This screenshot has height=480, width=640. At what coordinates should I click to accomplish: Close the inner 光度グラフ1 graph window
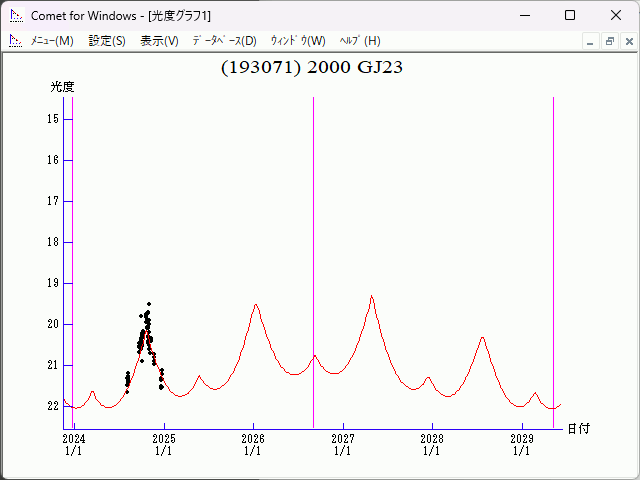pyautogui.click(x=627, y=41)
